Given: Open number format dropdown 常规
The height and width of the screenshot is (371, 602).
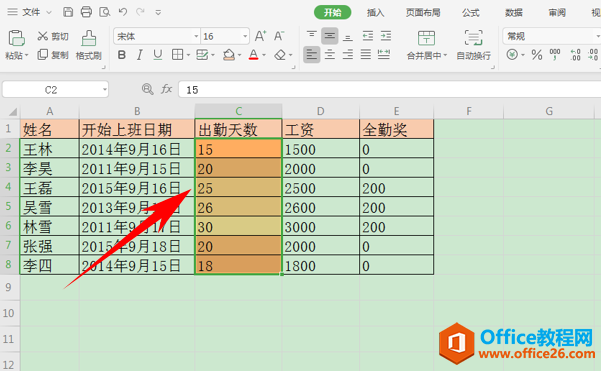Looking at the screenshot, I should click(598, 36).
